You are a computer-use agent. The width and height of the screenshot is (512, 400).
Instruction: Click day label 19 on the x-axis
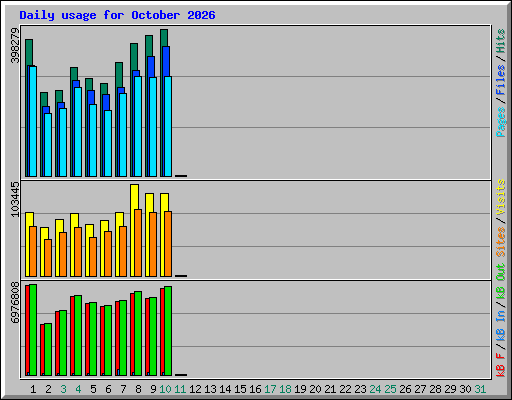click(300, 389)
